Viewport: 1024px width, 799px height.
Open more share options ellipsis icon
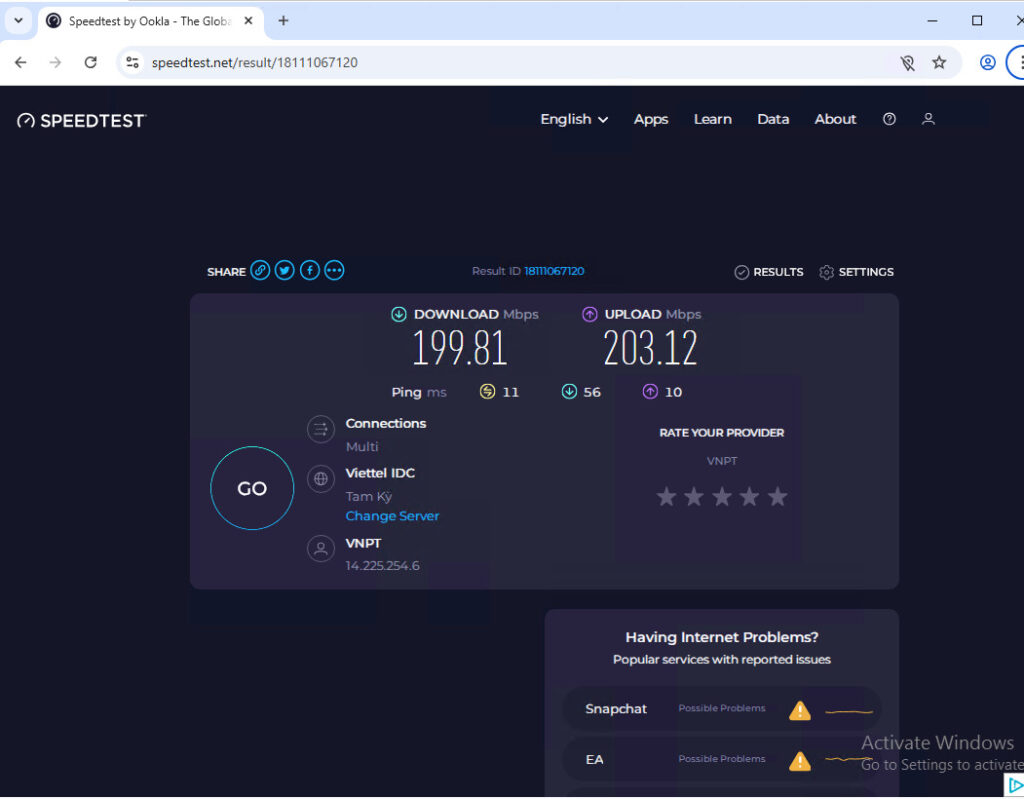coord(334,270)
